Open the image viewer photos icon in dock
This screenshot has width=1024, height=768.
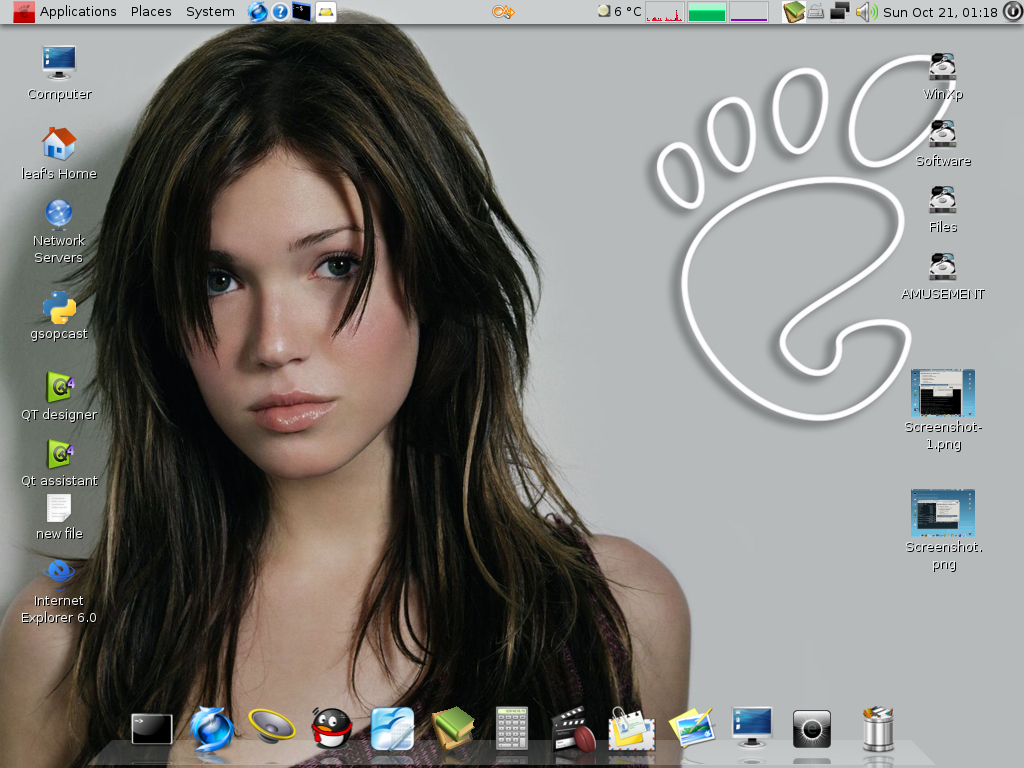pyautogui.click(x=692, y=727)
